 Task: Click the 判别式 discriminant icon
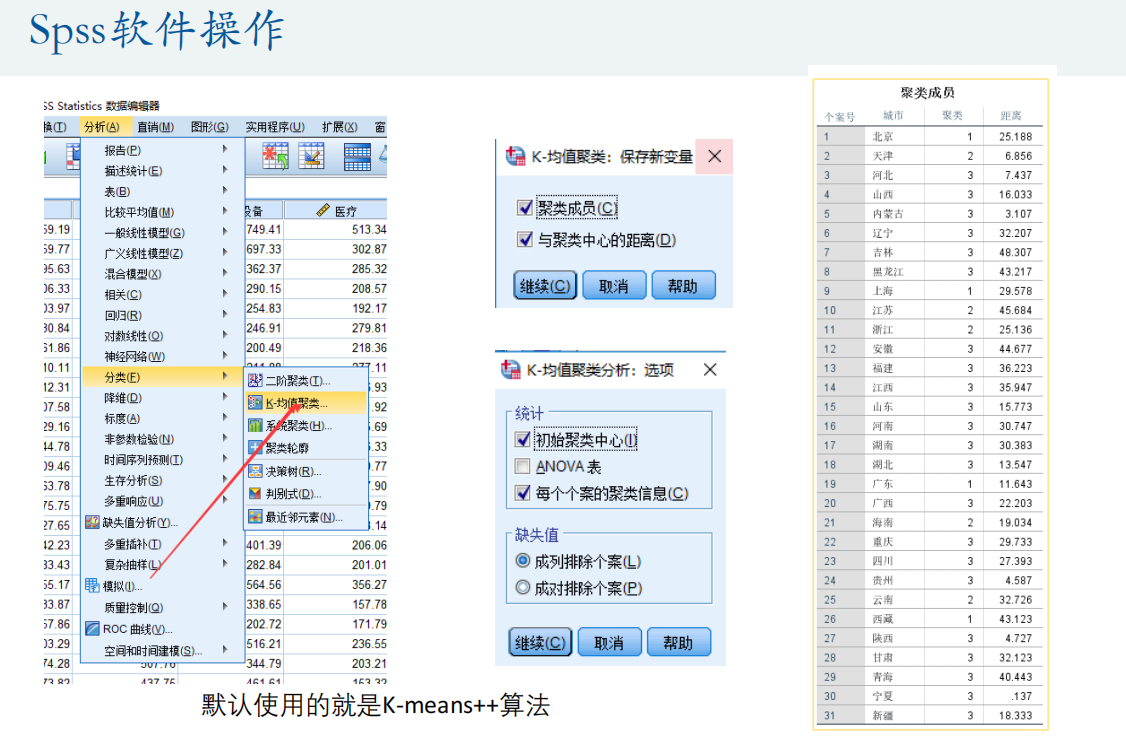[x=255, y=493]
